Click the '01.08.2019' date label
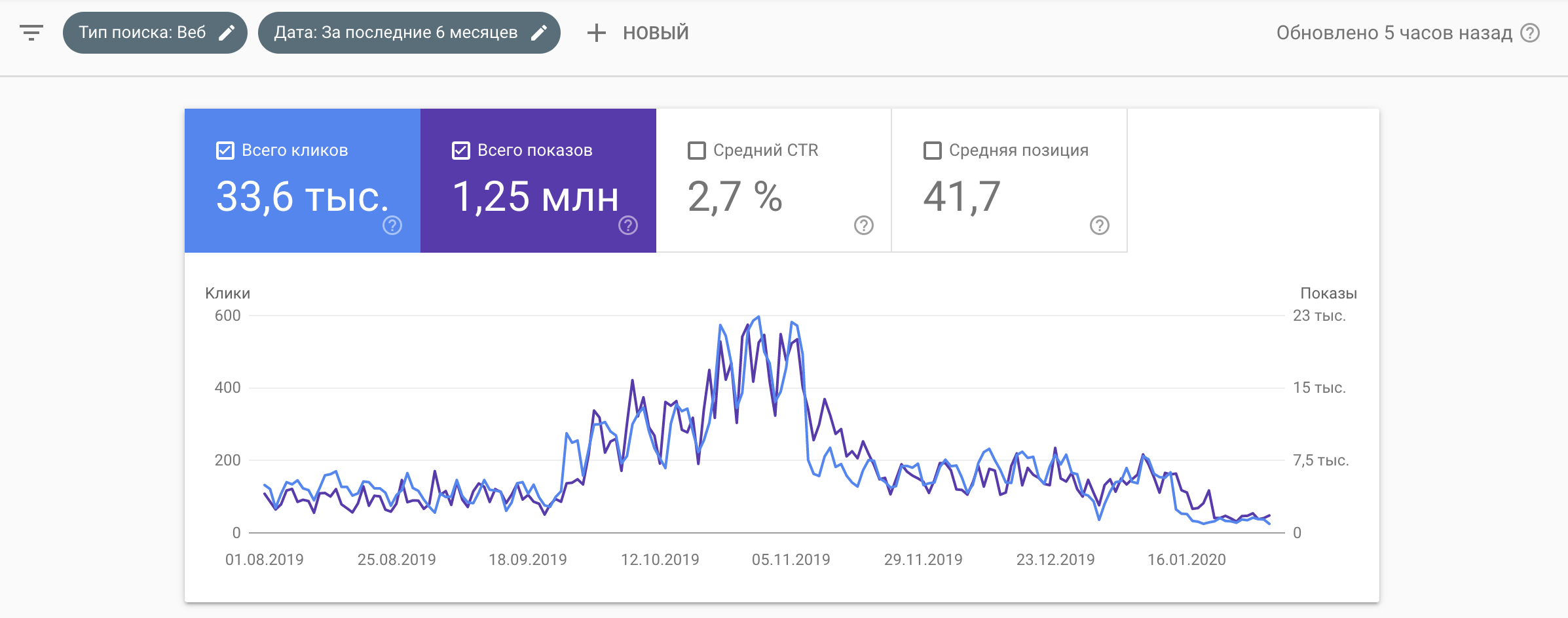 [x=265, y=560]
